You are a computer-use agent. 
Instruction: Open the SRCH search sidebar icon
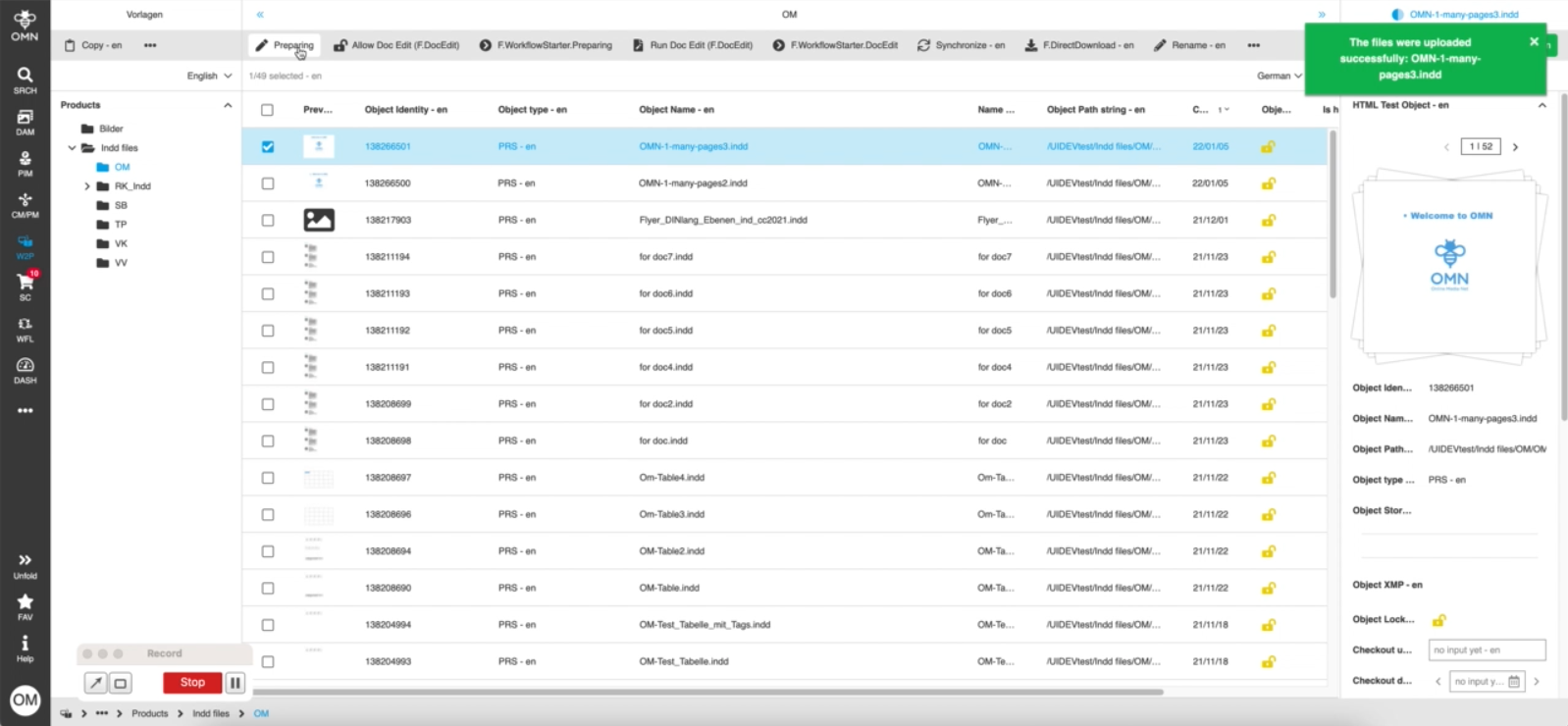pos(25,79)
